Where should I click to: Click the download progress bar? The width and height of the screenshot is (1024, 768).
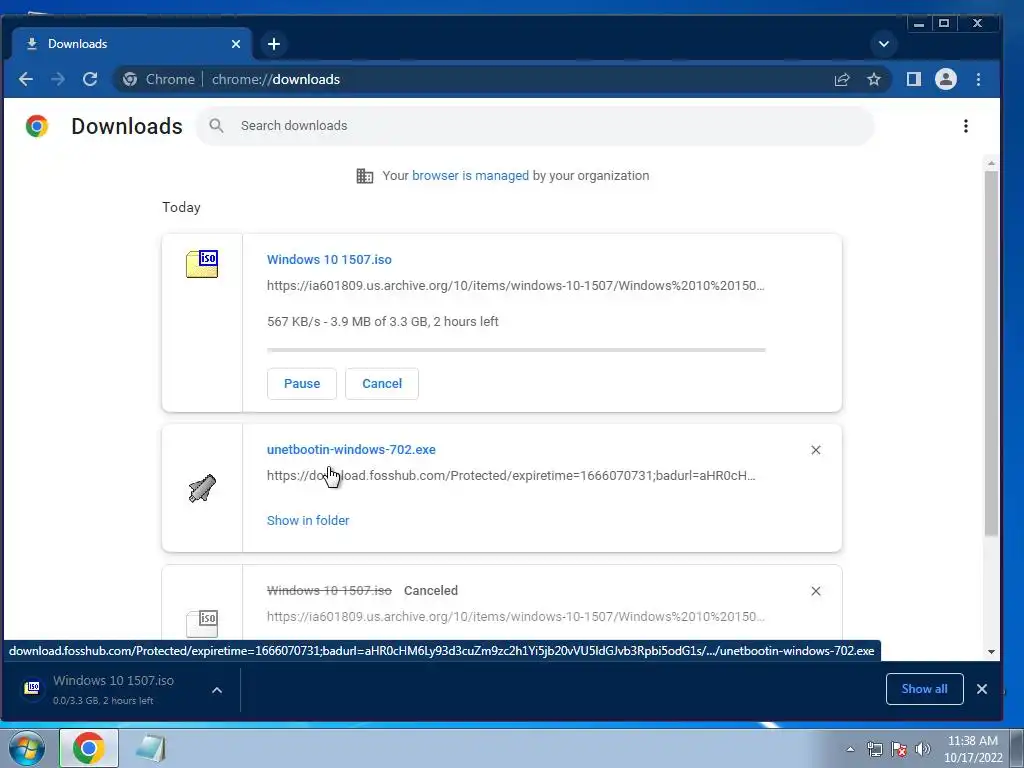[516, 350]
